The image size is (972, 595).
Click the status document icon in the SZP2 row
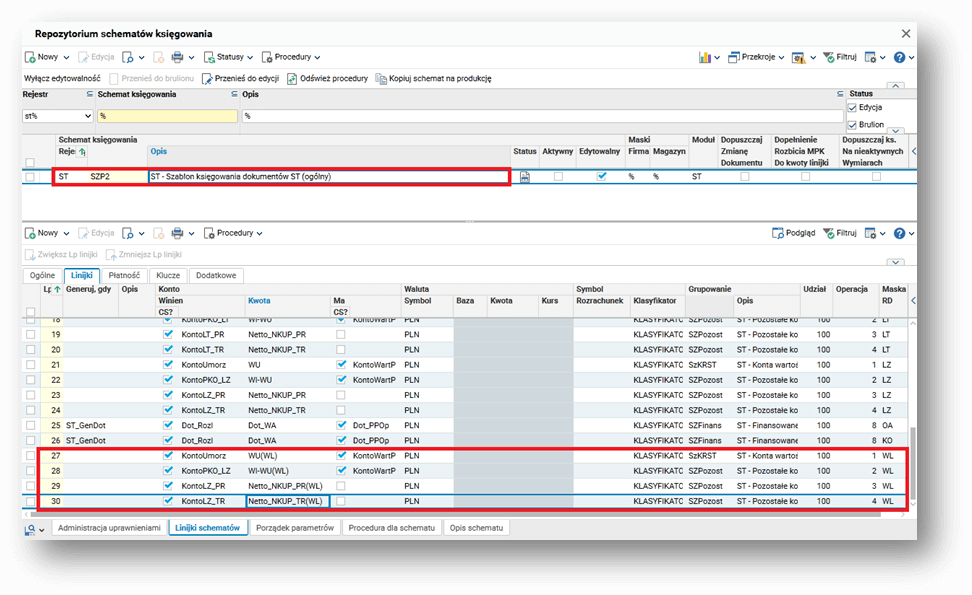524,177
